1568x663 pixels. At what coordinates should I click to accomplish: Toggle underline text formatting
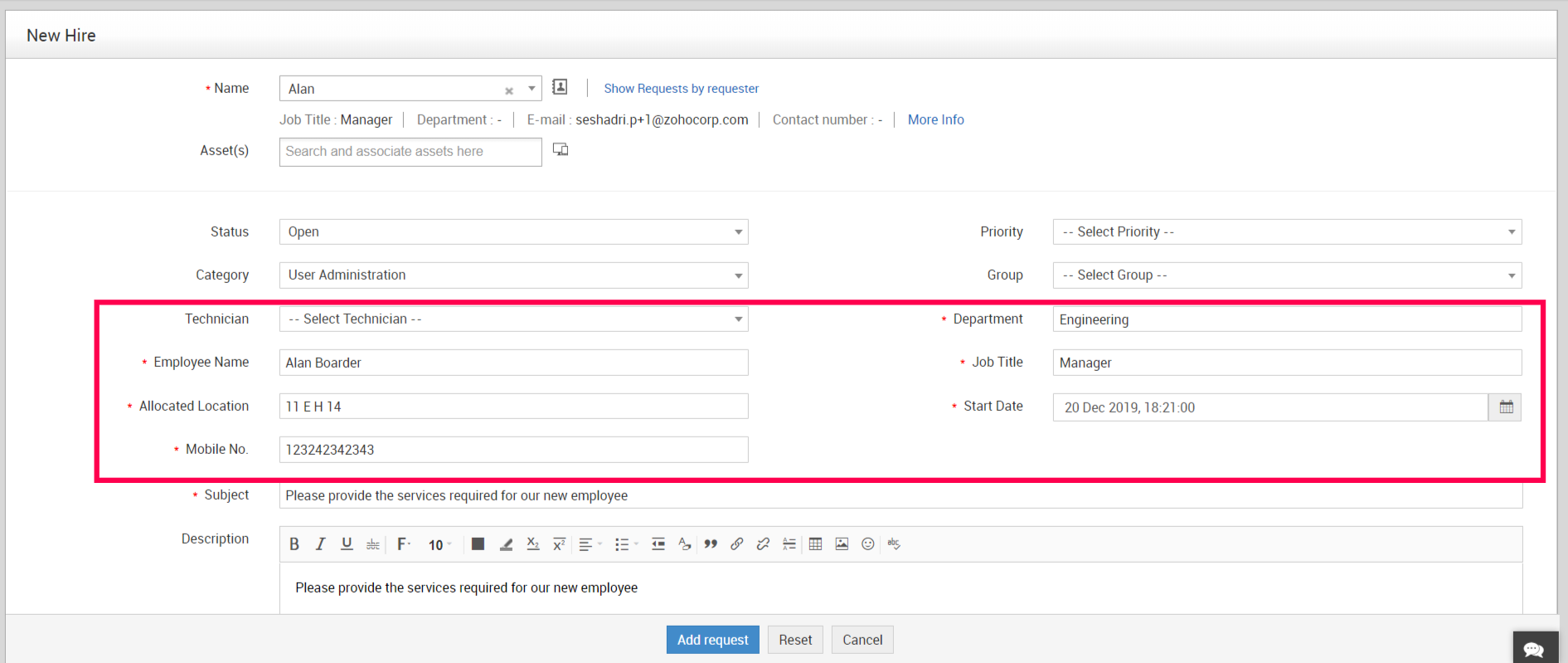[347, 544]
